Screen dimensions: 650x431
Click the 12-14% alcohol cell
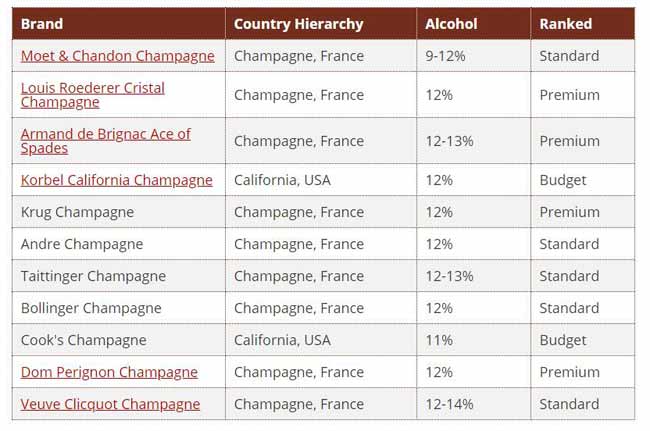[x=449, y=404]
